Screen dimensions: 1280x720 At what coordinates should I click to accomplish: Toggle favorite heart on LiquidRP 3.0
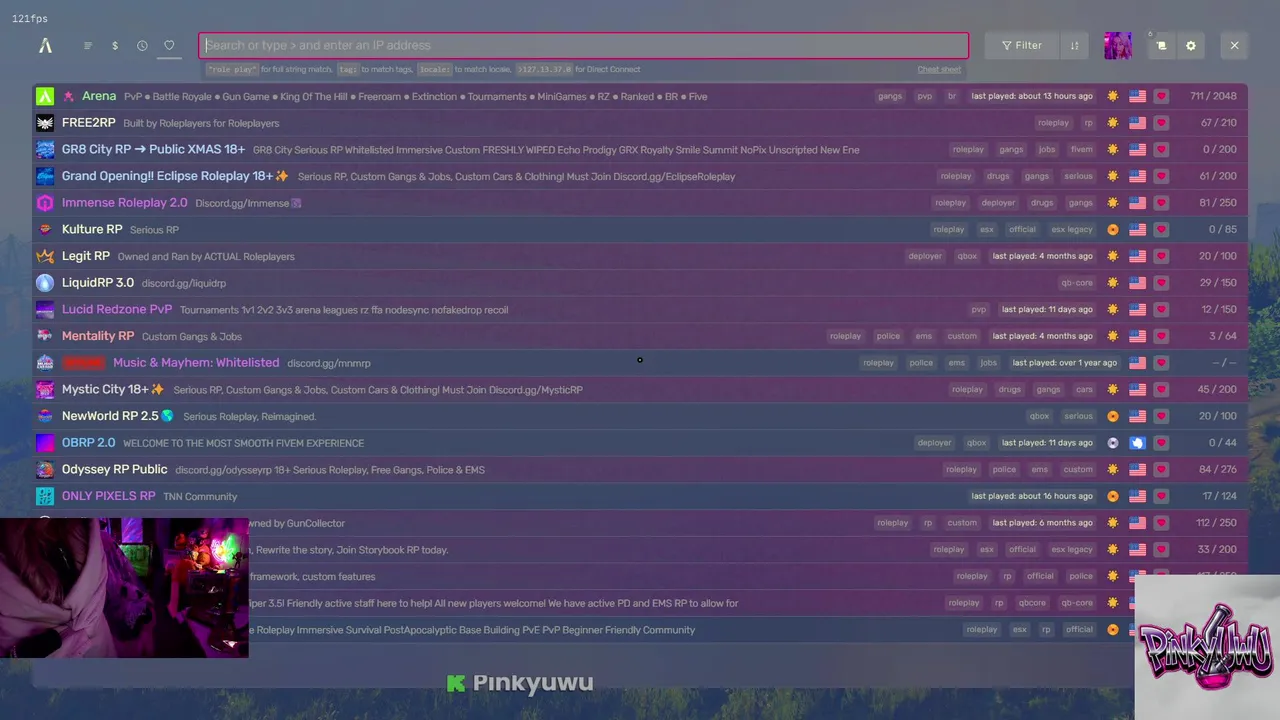pos(1161,283)
